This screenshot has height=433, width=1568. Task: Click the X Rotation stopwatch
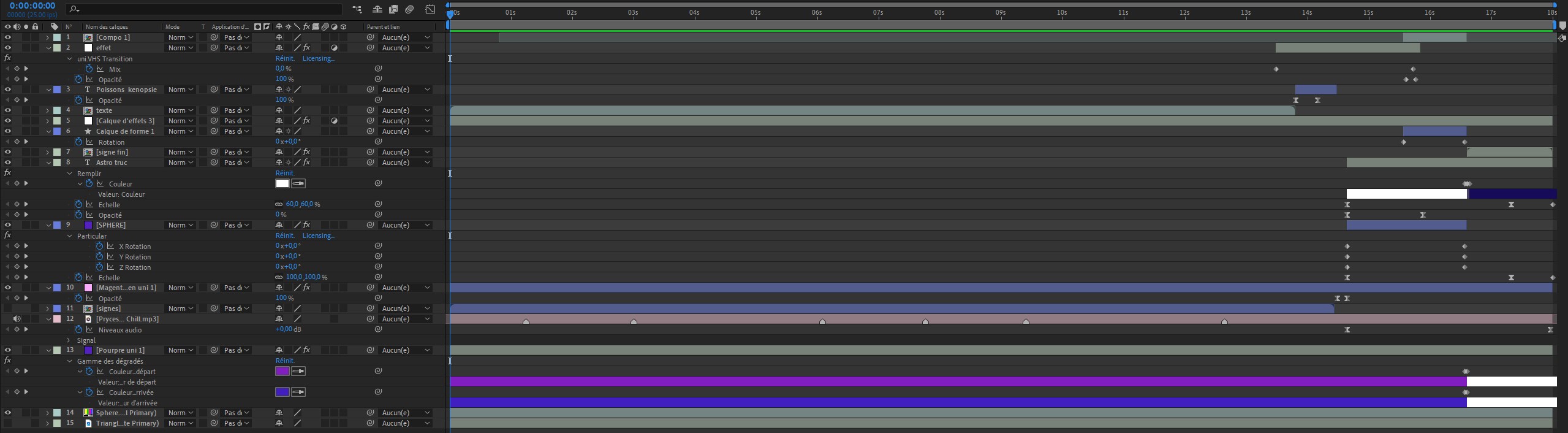99,246
